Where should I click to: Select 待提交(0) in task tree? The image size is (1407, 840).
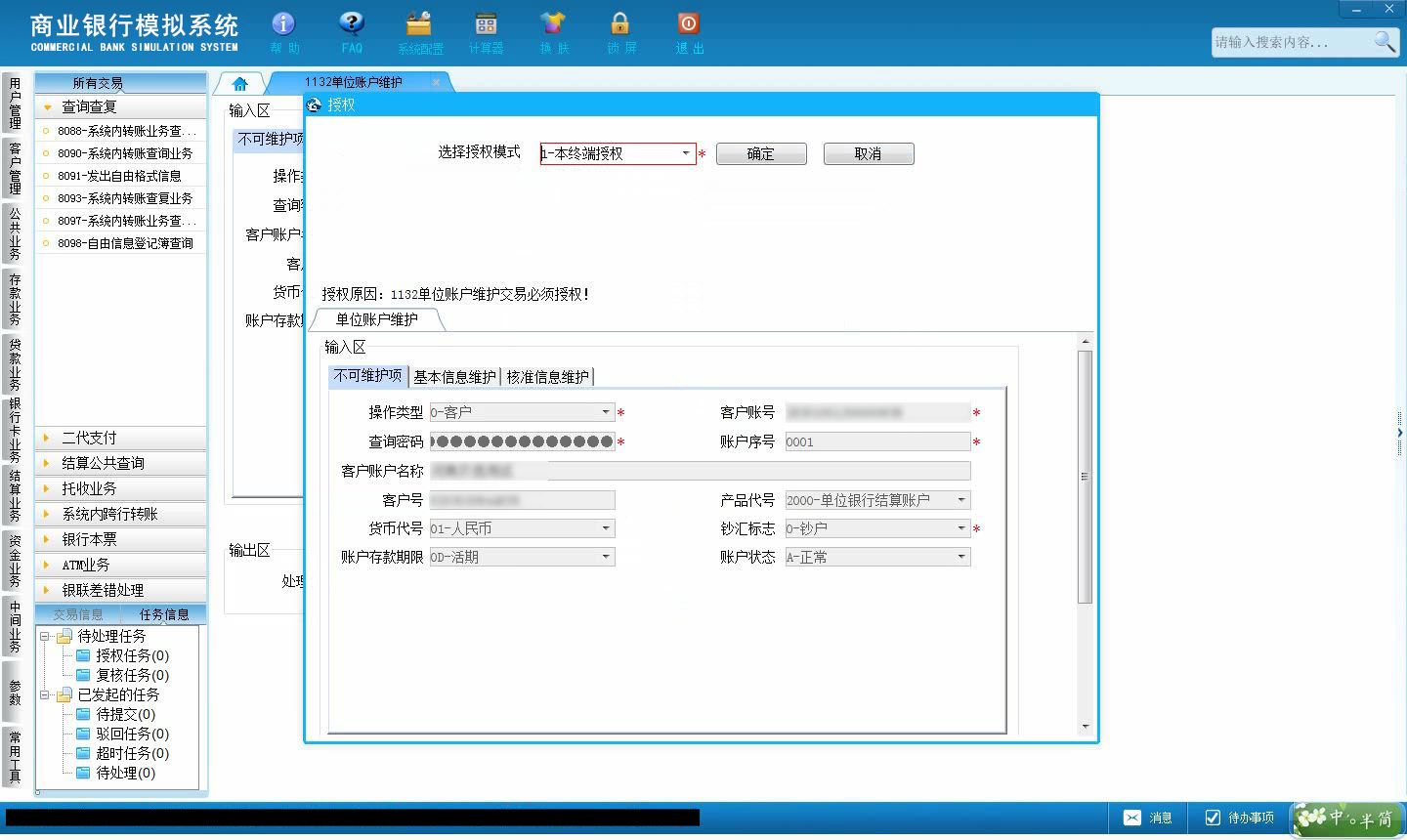pos(125,714)
